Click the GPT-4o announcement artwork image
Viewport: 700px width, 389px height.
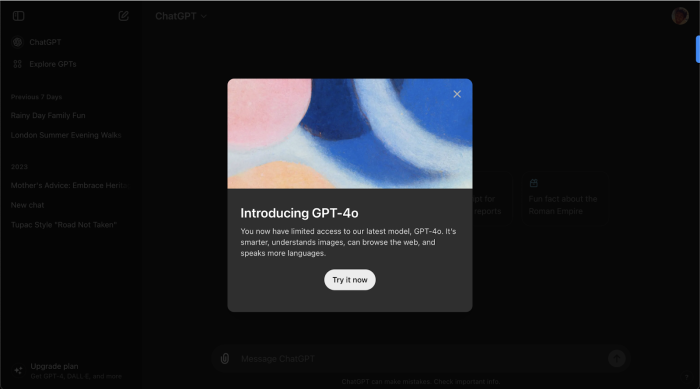click(x=350, y=134)
